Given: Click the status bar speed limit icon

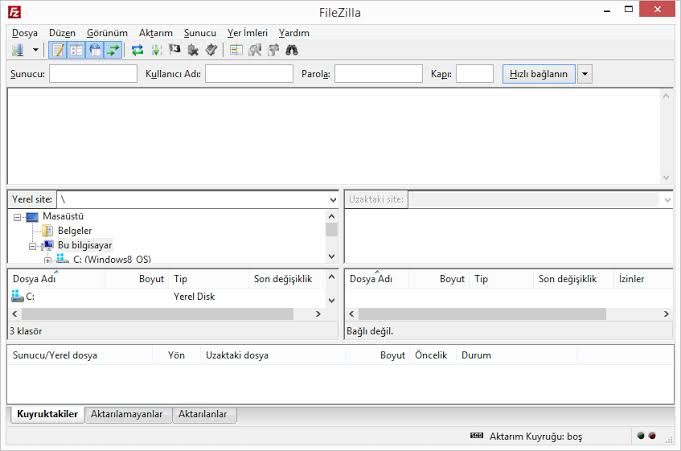Looking at the screenshot, I should pos(476,435).
